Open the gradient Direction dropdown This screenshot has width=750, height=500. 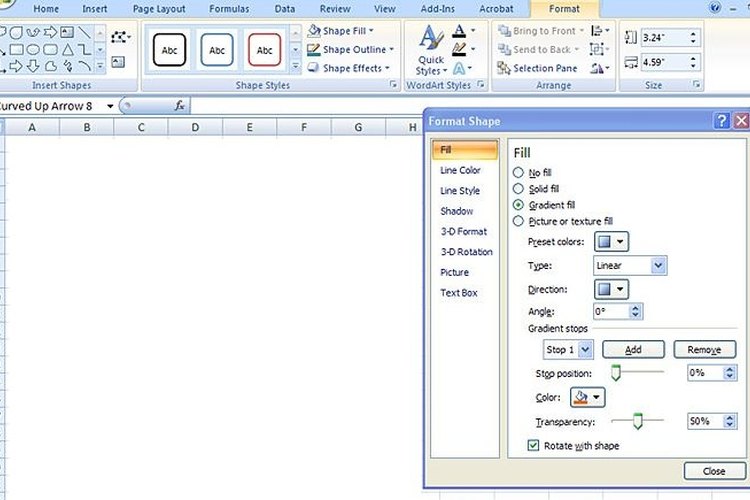pyautogui.click(x=611, y=289)
